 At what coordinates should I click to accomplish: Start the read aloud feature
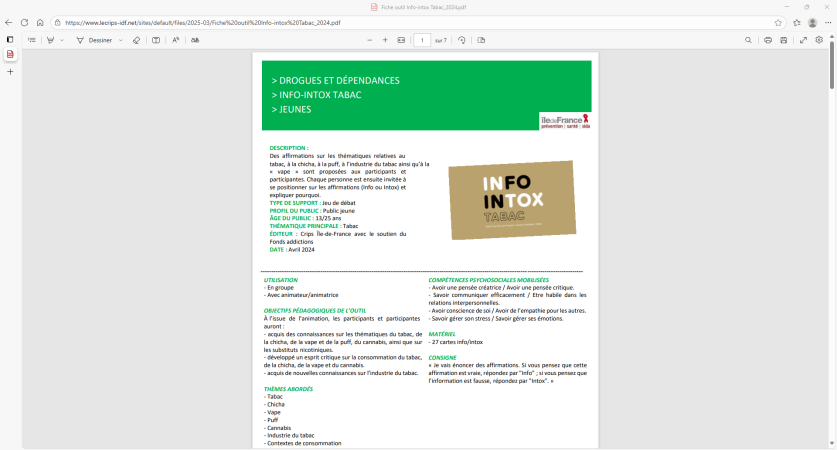(176, 40)
